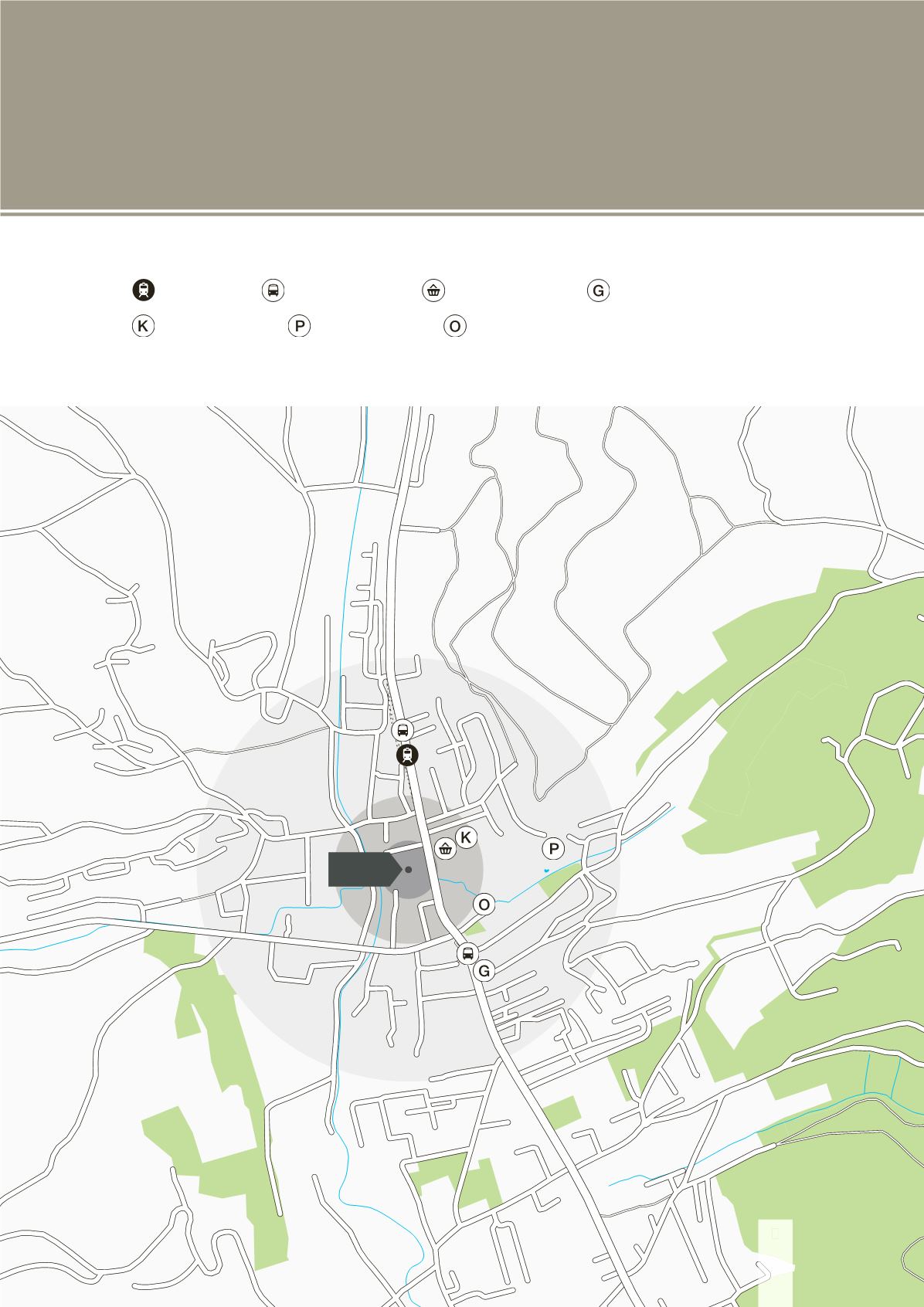Click the G marker on the map

click(x=484, y=971)
